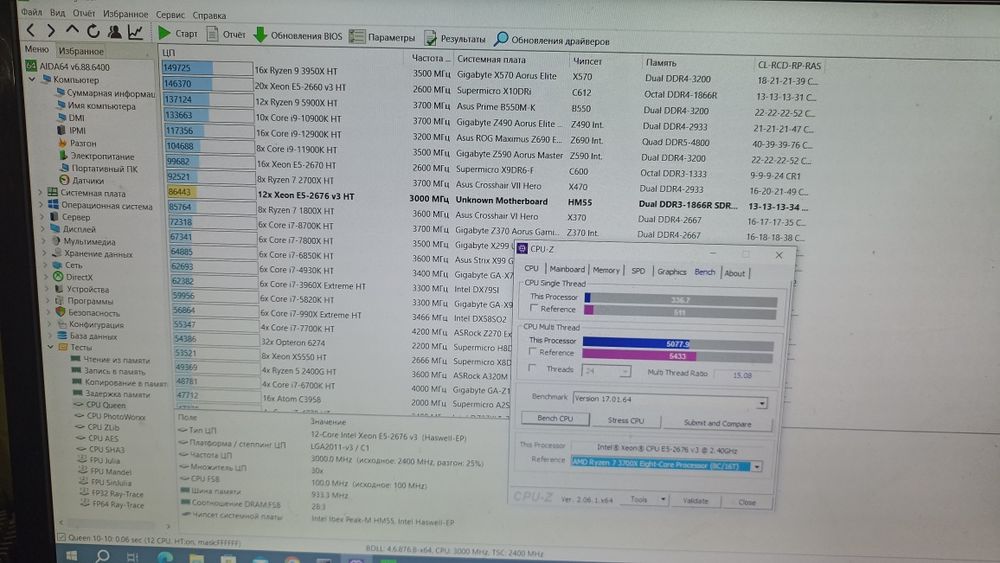This screenshot has height=563, width=1000.
Task: Open the Graphics tab in CPU-Z
Action: 672,272
